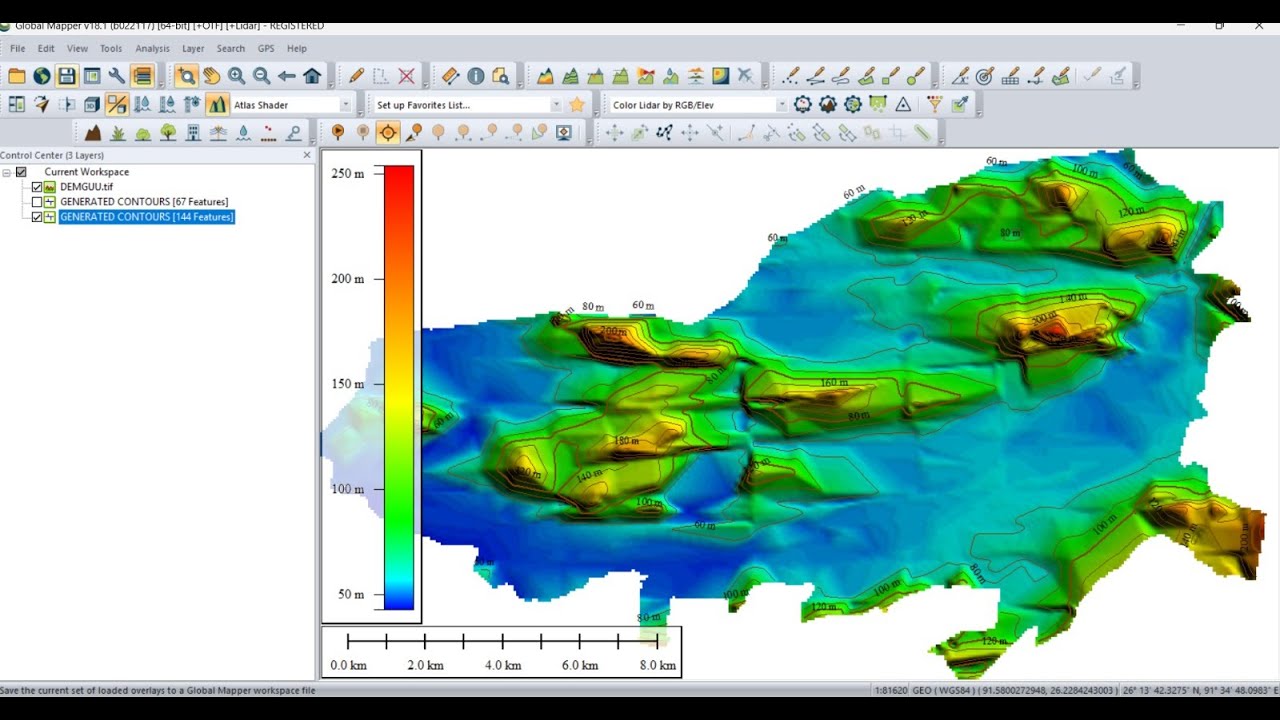Image resolution: width=1280 pixels, height=720 pixels.
Task: Click the yellow star favorites icon
Action: click(x=577, y=104)
